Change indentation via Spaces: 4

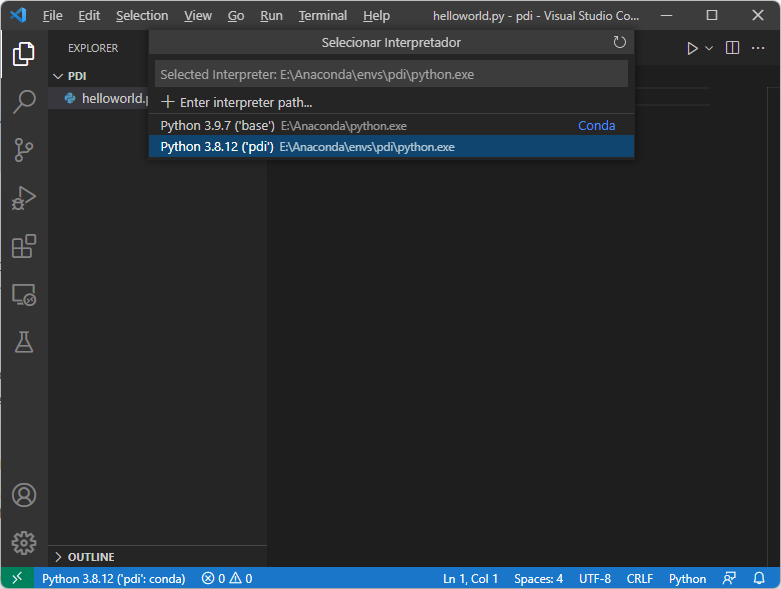pyautogui.click(x=538, y=579)
